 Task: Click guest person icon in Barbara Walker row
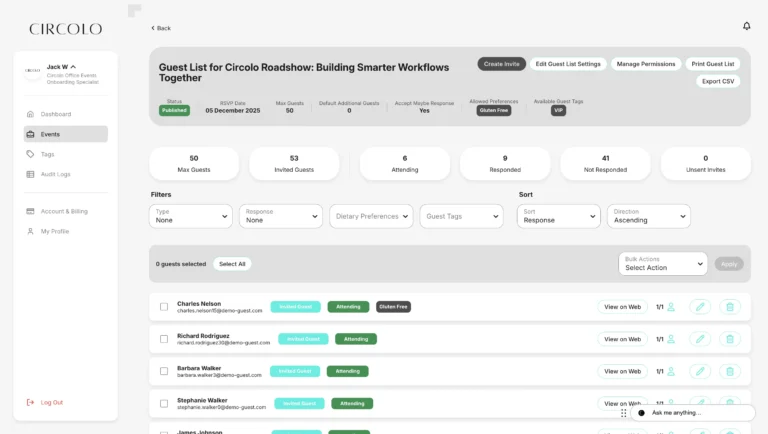click(x=671, y=371)
